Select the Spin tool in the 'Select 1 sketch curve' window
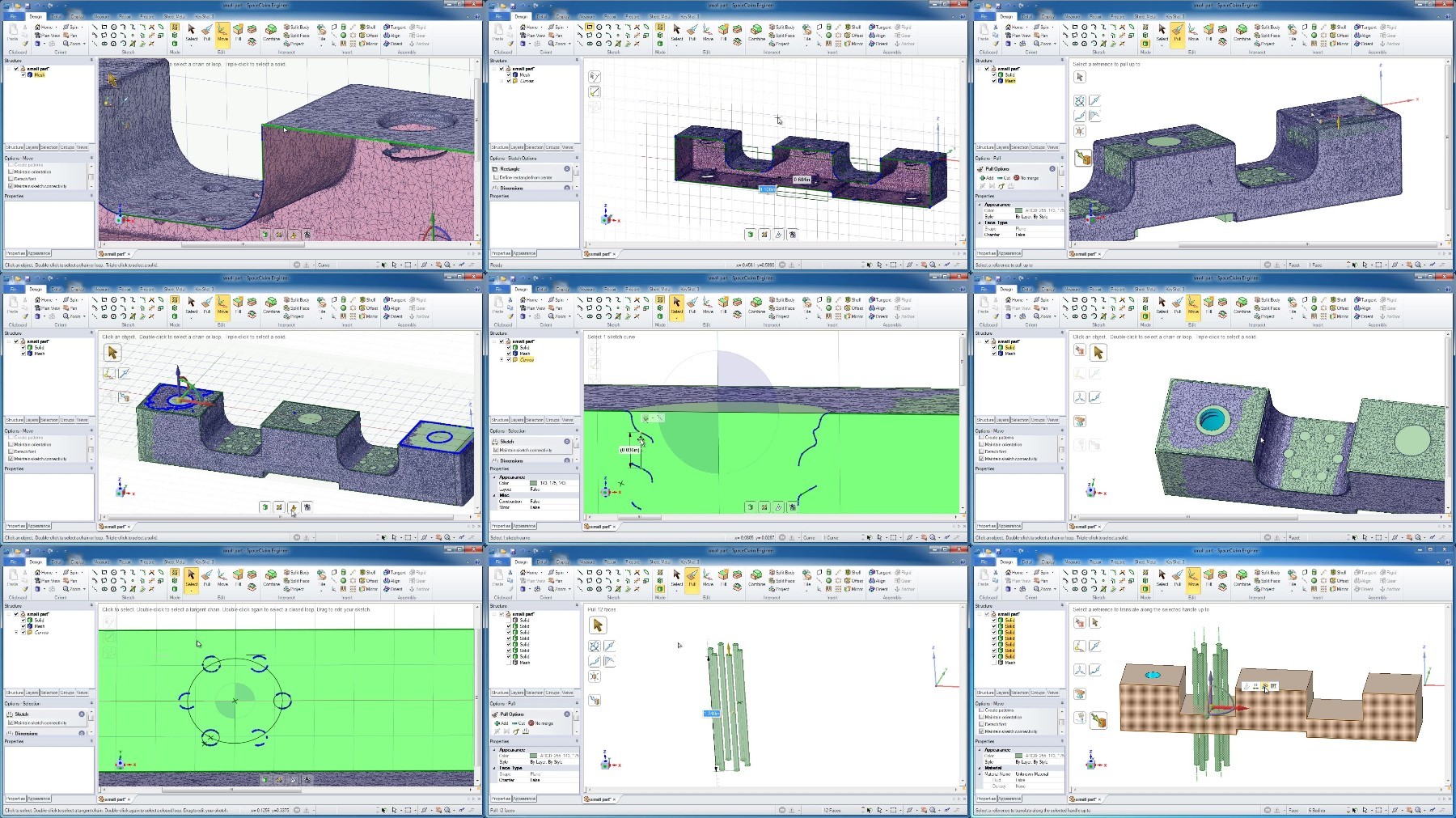 [558, 299]
